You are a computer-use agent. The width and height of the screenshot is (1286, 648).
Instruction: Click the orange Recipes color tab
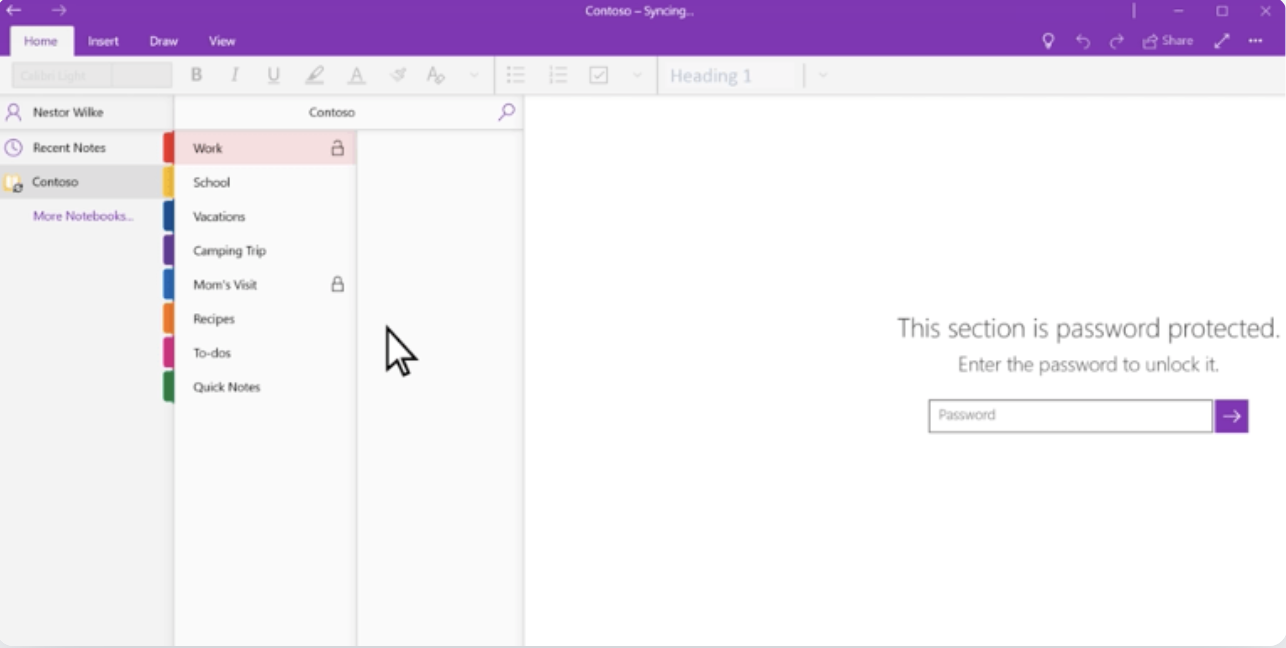pos(169,319)
